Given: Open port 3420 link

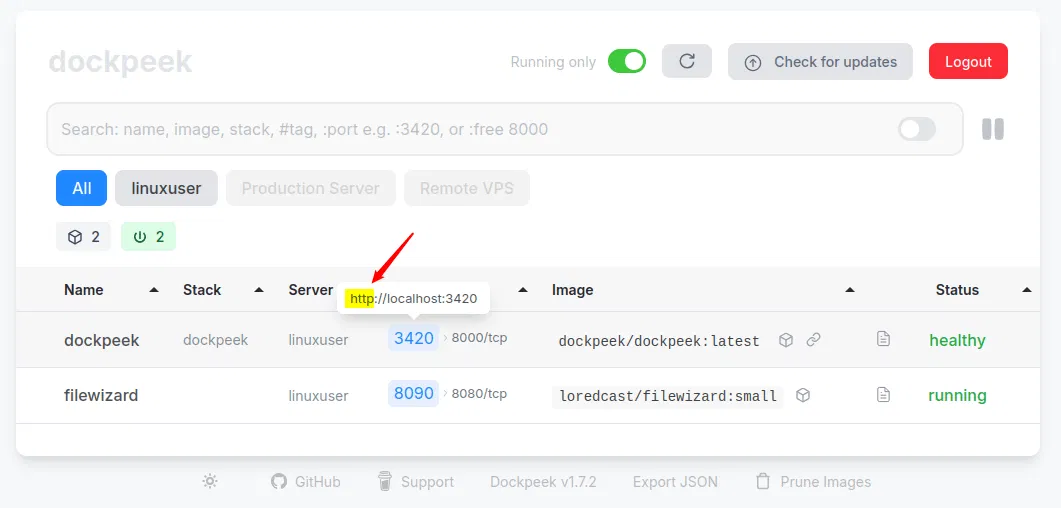Looking at the screenshot, I should click(413, 338).
